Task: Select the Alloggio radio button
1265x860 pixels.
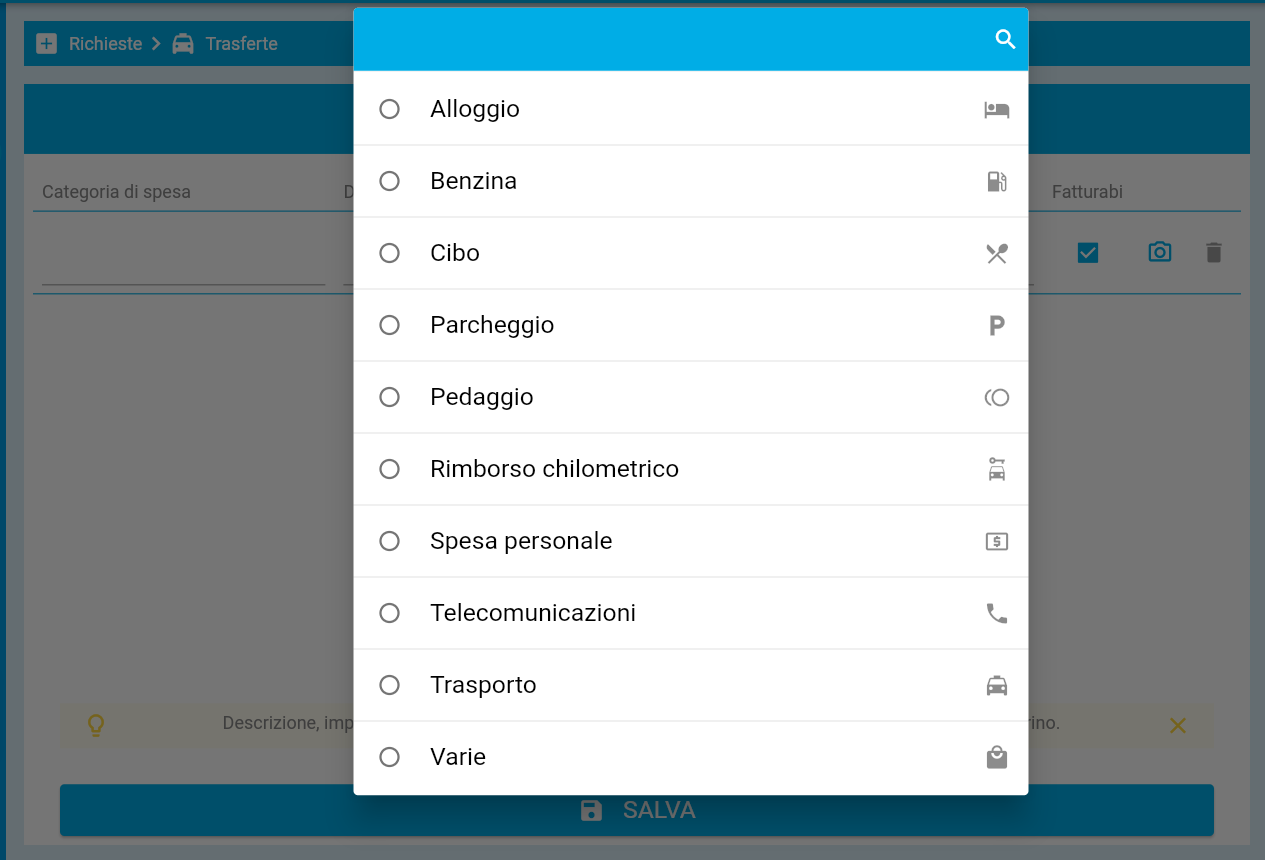Action: pos(390,109)
